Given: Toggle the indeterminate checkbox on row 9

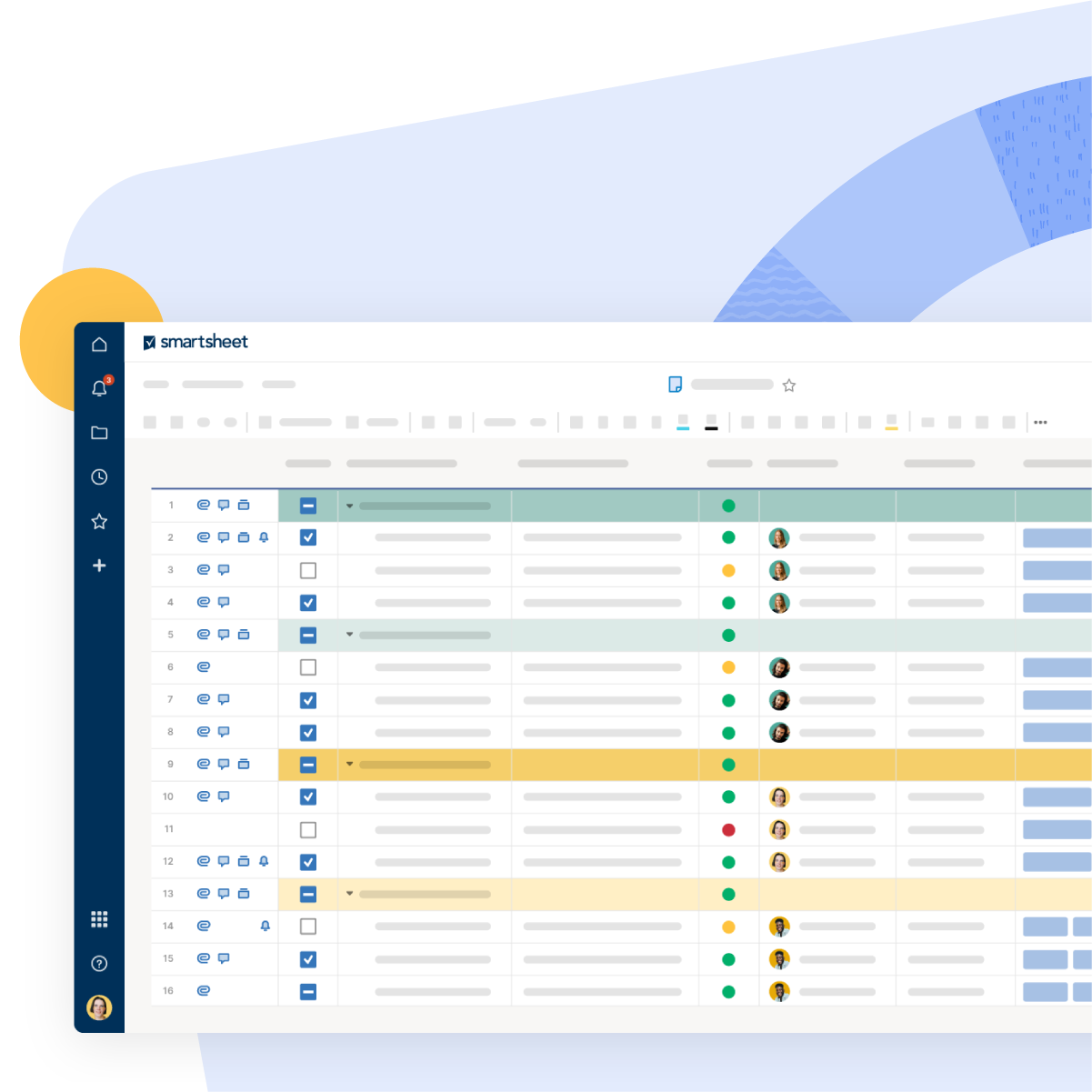Looking at the screenshot, I should pos(308,765).
